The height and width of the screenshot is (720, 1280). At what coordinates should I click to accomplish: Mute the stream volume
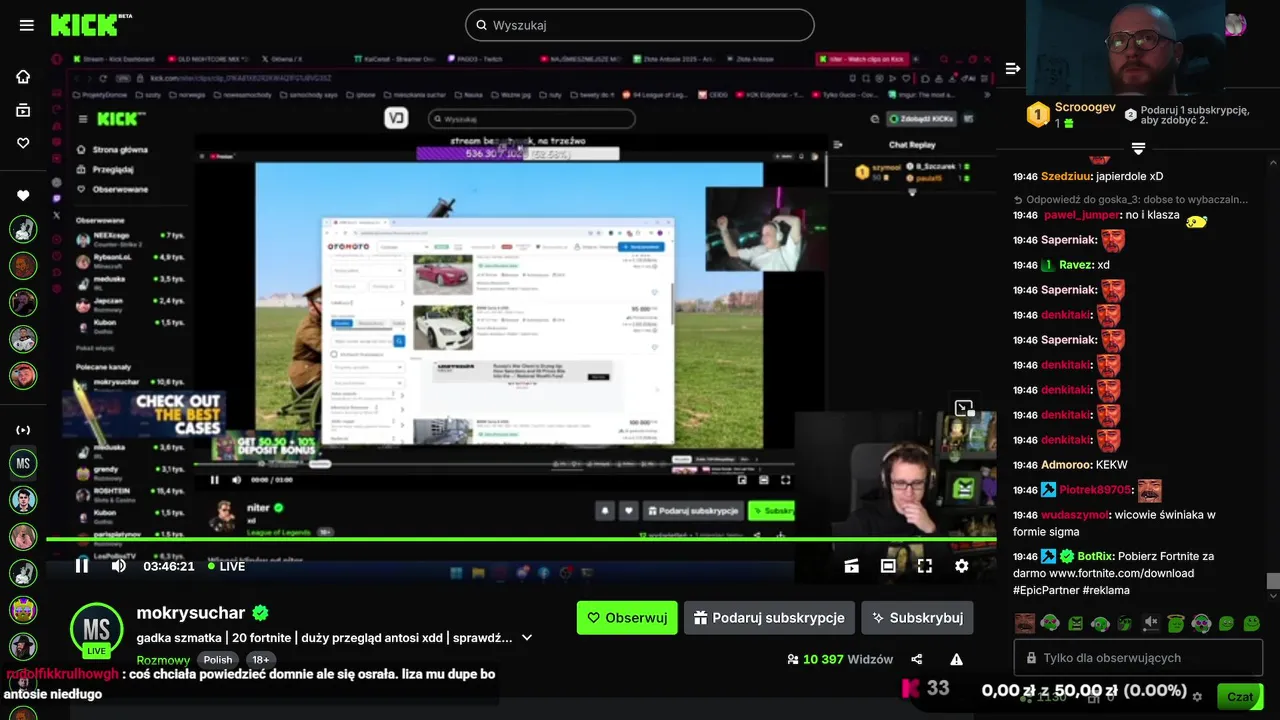[118, 566]
